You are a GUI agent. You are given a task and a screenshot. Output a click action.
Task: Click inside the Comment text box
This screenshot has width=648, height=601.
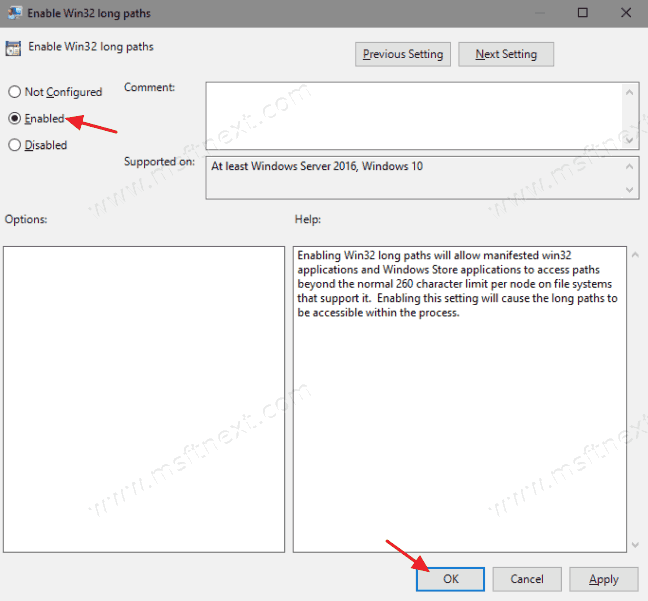point(414,106)
